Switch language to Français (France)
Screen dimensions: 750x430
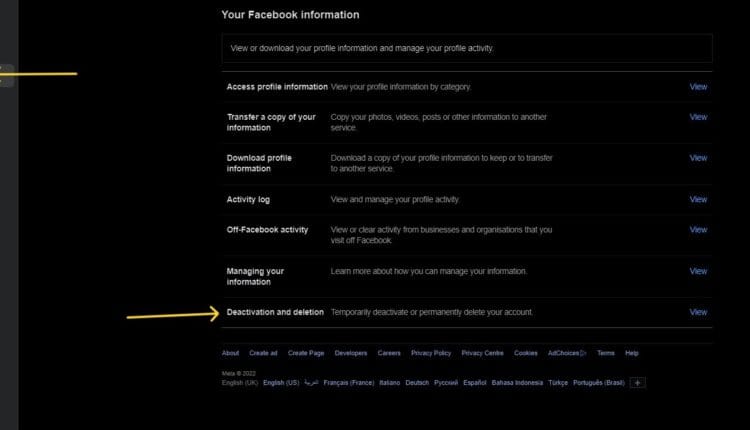(x=350, y=383)
